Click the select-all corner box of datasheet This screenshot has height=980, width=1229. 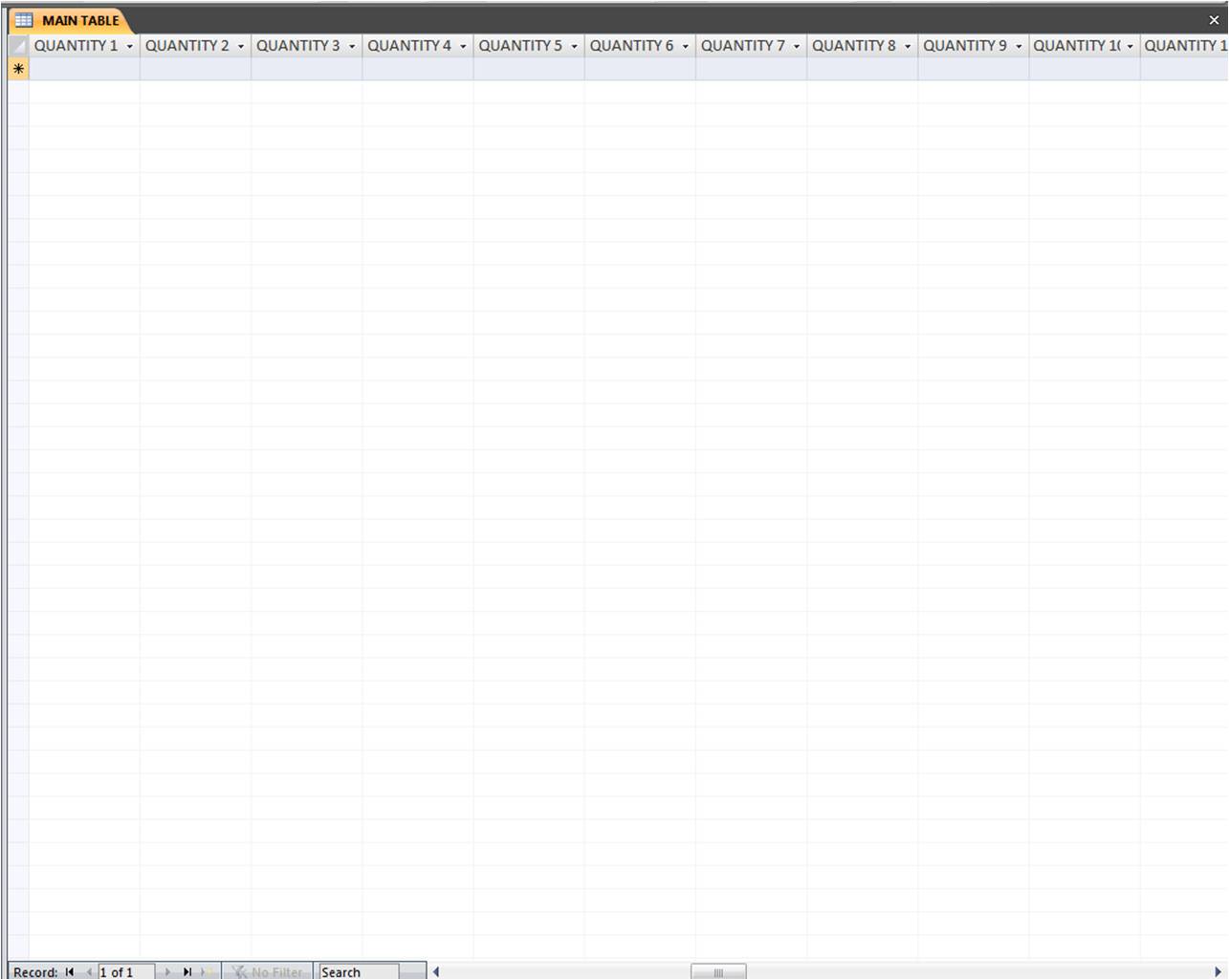pyautogui.click(x=18, y=46)
